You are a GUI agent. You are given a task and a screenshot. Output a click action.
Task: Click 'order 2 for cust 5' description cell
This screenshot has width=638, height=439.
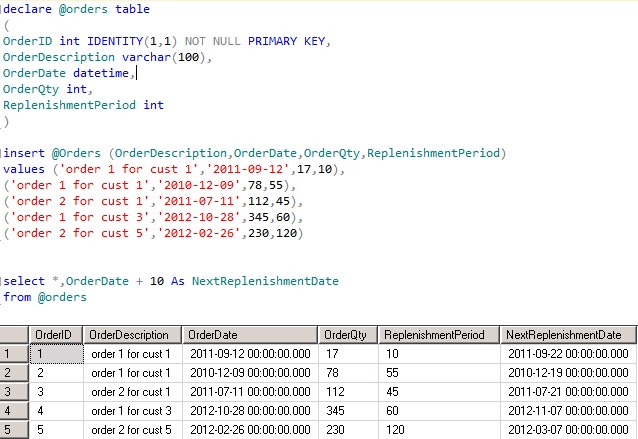click(133, 430)
